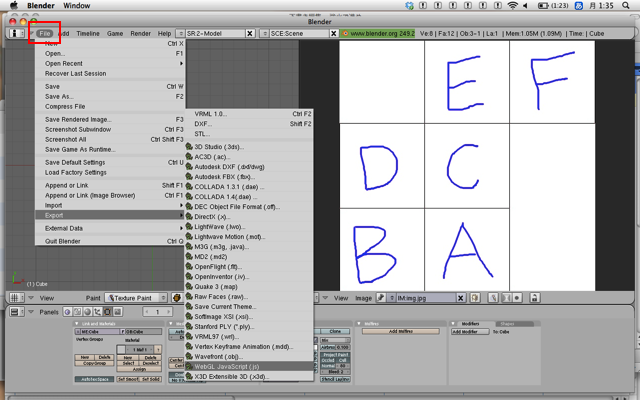Toggle the texture painting pencil icon
The width and height of the screenshot is (640, 400).
493,298
